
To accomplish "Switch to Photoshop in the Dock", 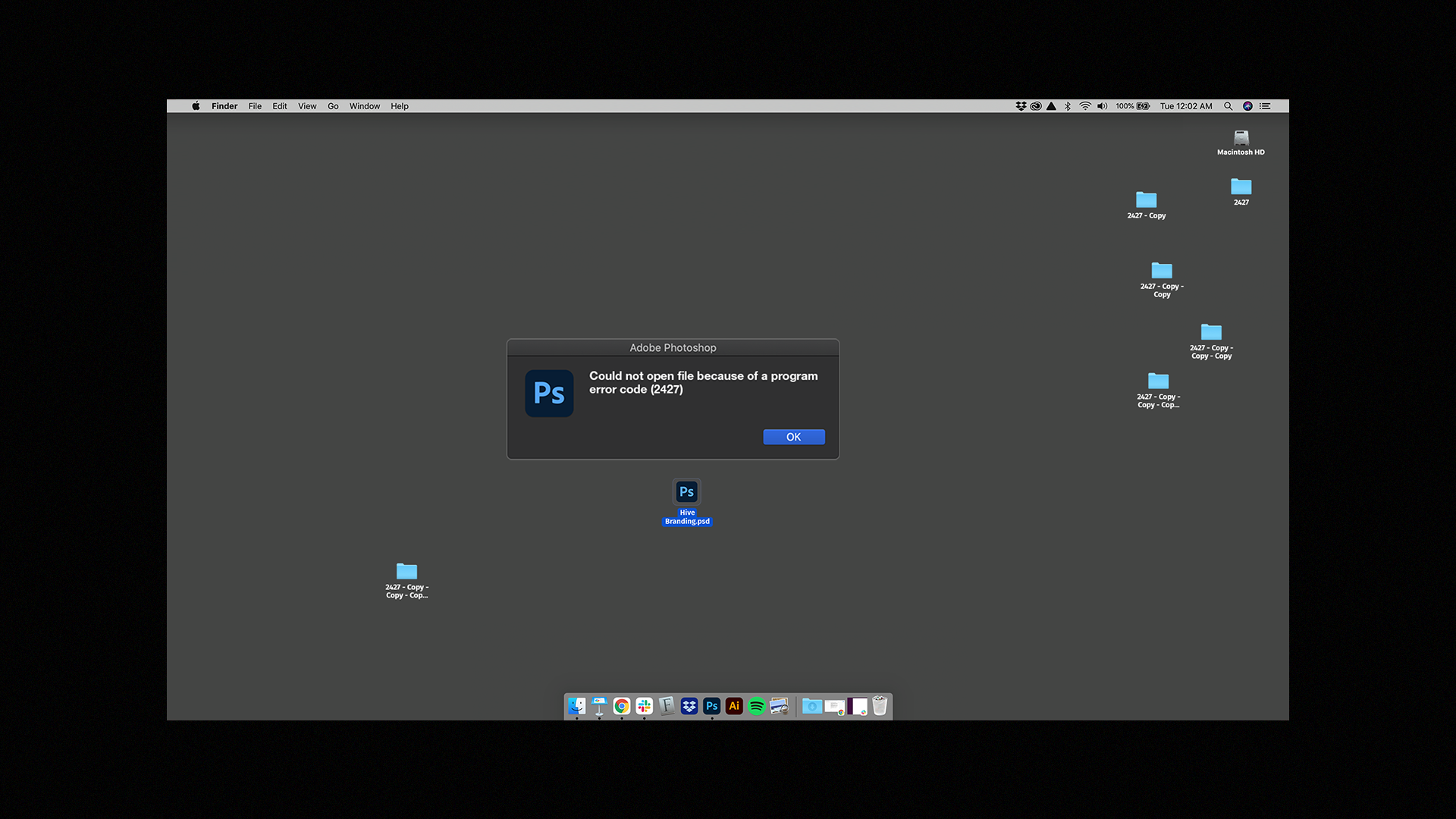I will click(711, 706).
